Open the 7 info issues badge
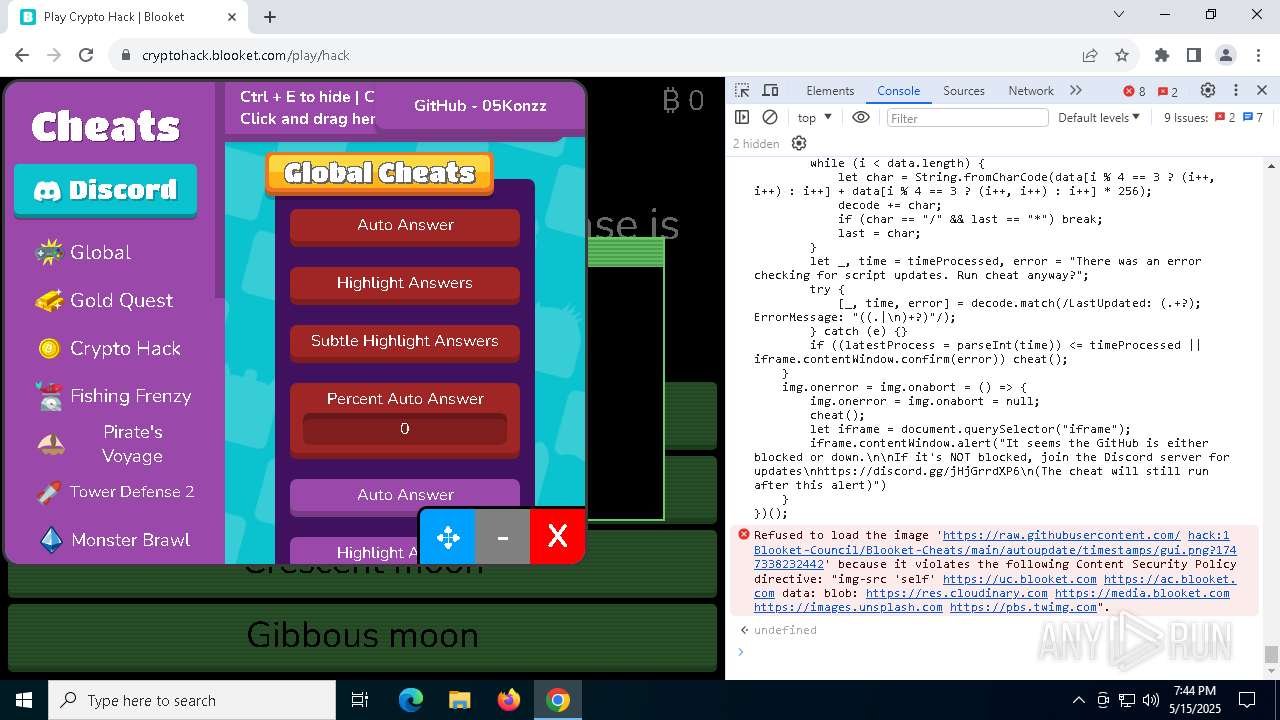1280x720 pixels. point(1253,117)
